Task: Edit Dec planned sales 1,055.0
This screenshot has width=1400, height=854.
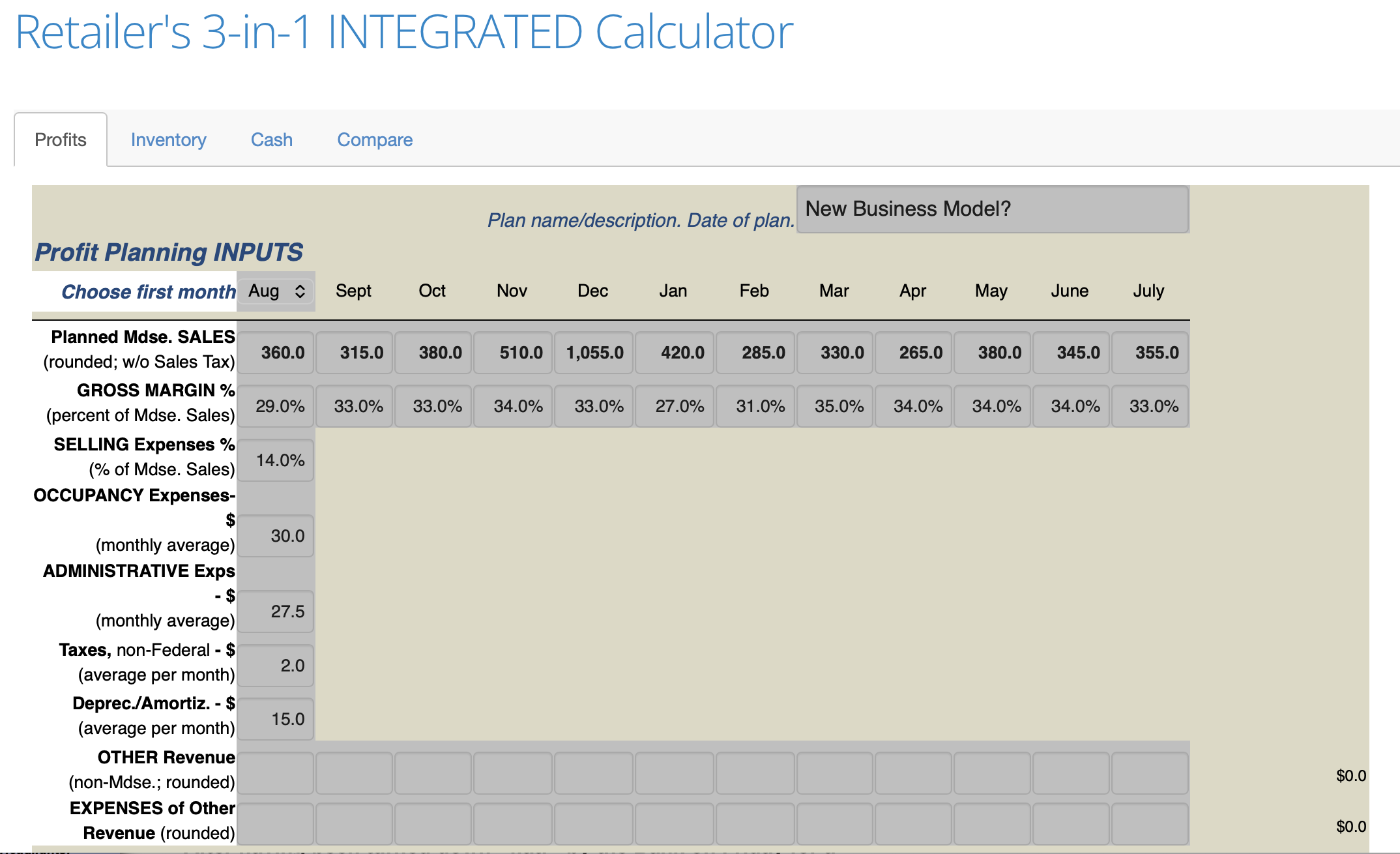Action: tap(594, 353)
